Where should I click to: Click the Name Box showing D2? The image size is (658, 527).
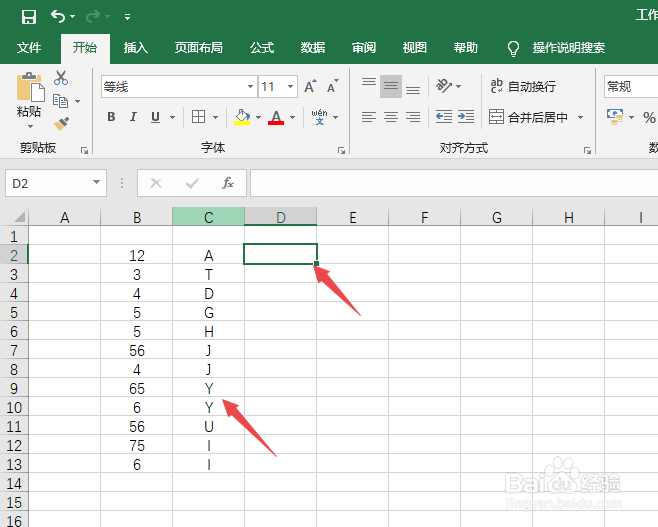click(x=56, y=183)
